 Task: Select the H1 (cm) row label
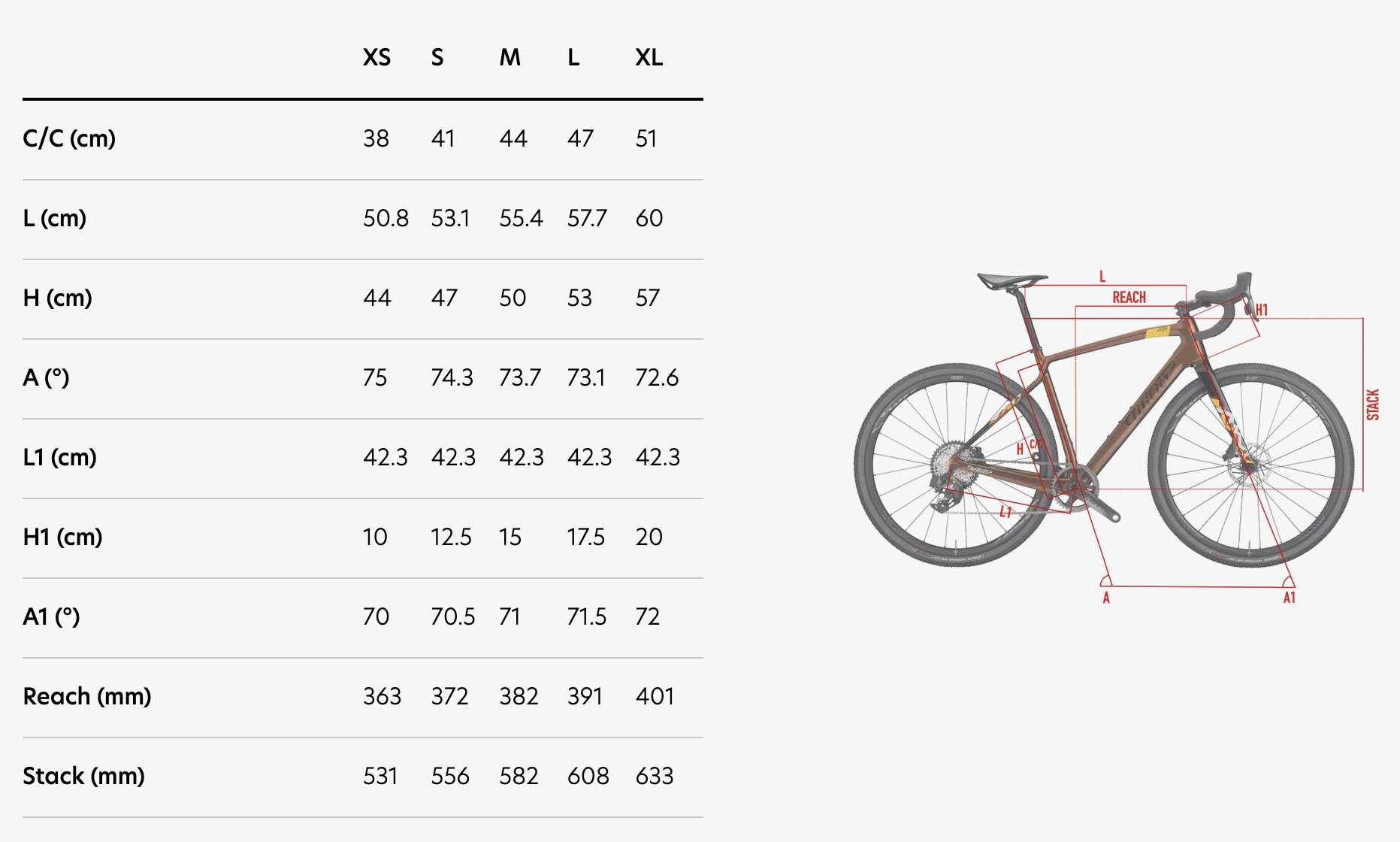pos(62,538)
